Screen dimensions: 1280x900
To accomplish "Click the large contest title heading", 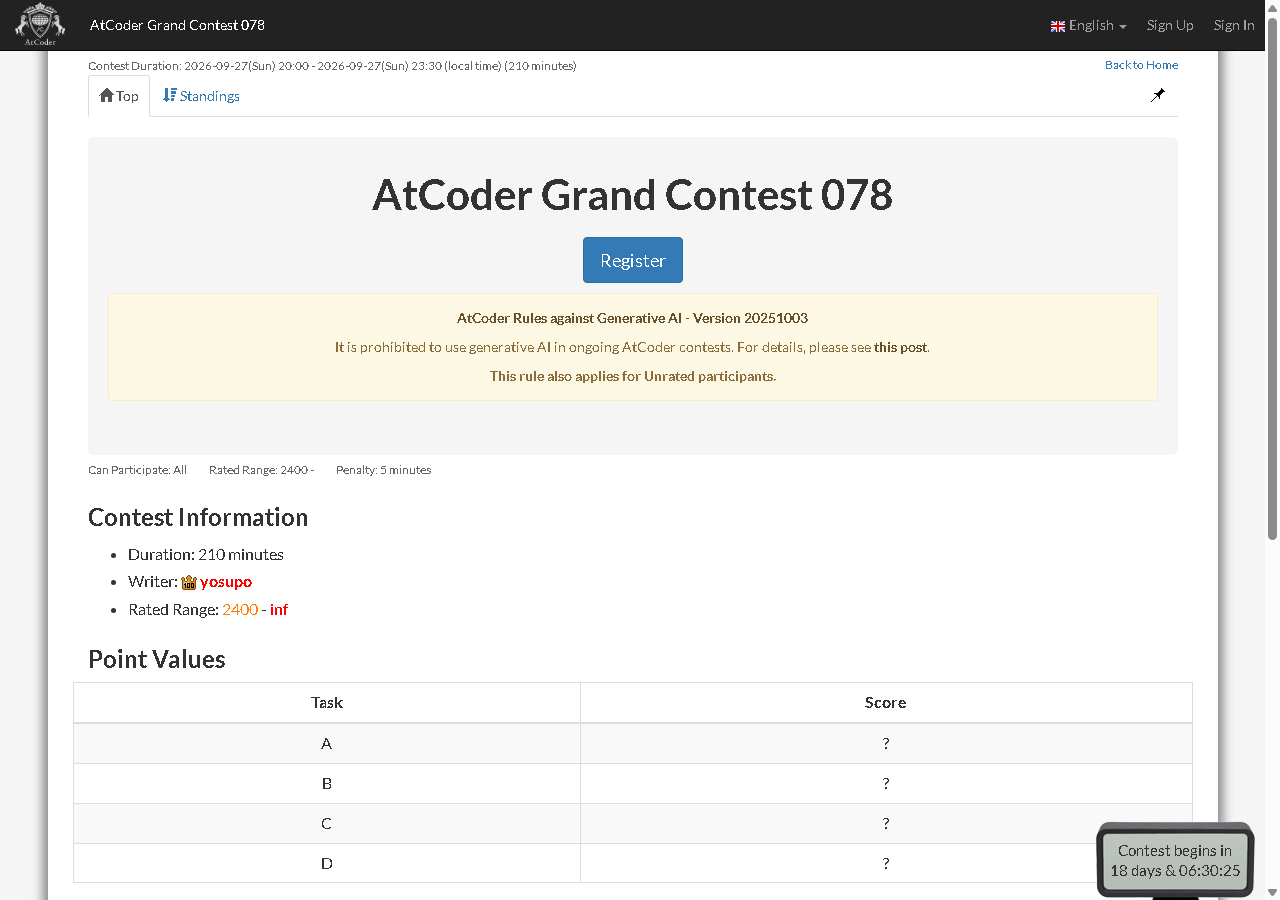I will click(x=633, y=195).
